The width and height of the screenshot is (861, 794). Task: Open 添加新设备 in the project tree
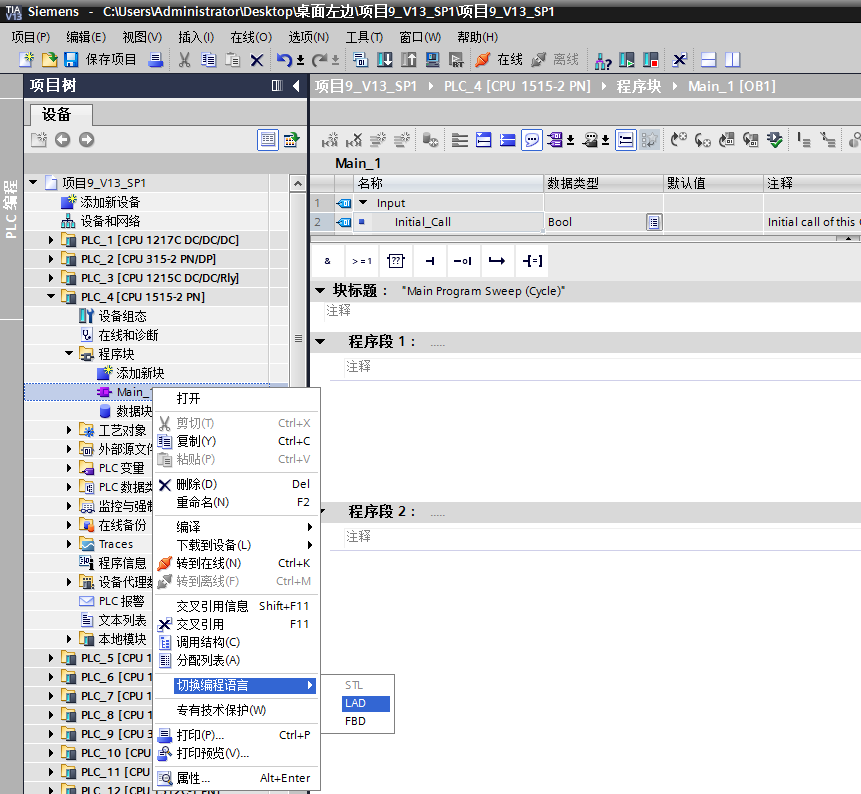click(x=110, y=202)
